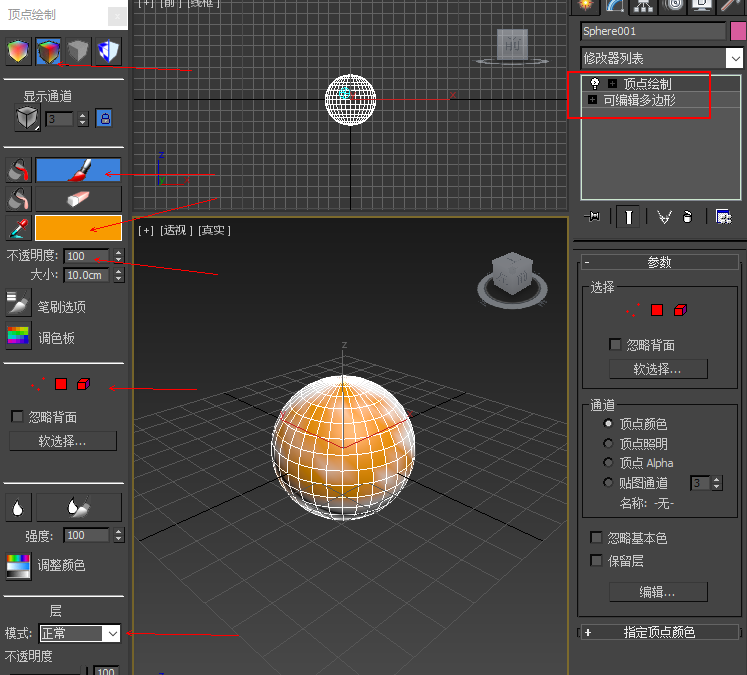
Task: Toggle the lightbulb on 顶点绘制 modifier
Action: point(595,84)
